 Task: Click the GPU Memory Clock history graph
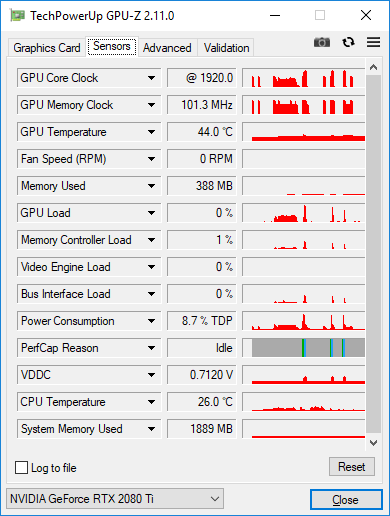304,105
